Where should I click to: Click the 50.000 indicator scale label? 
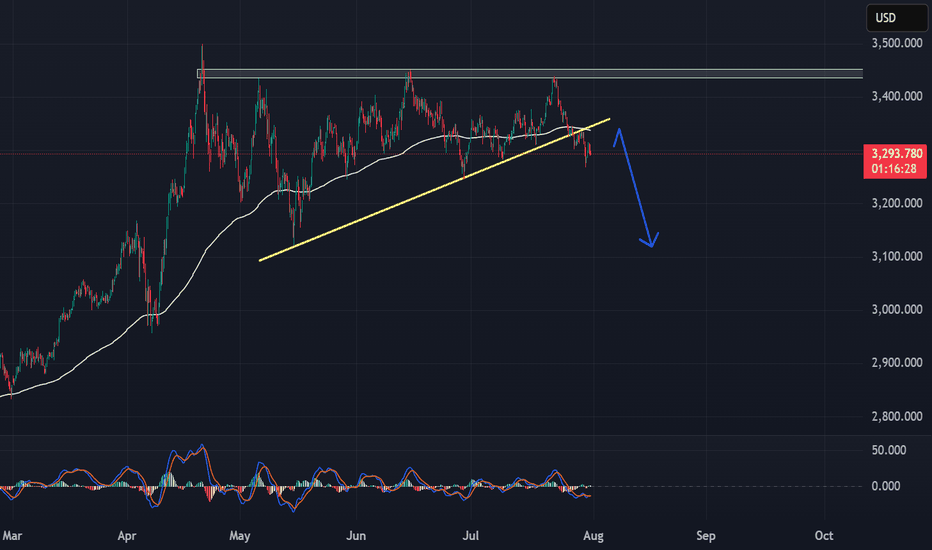(x=889, y=450)
